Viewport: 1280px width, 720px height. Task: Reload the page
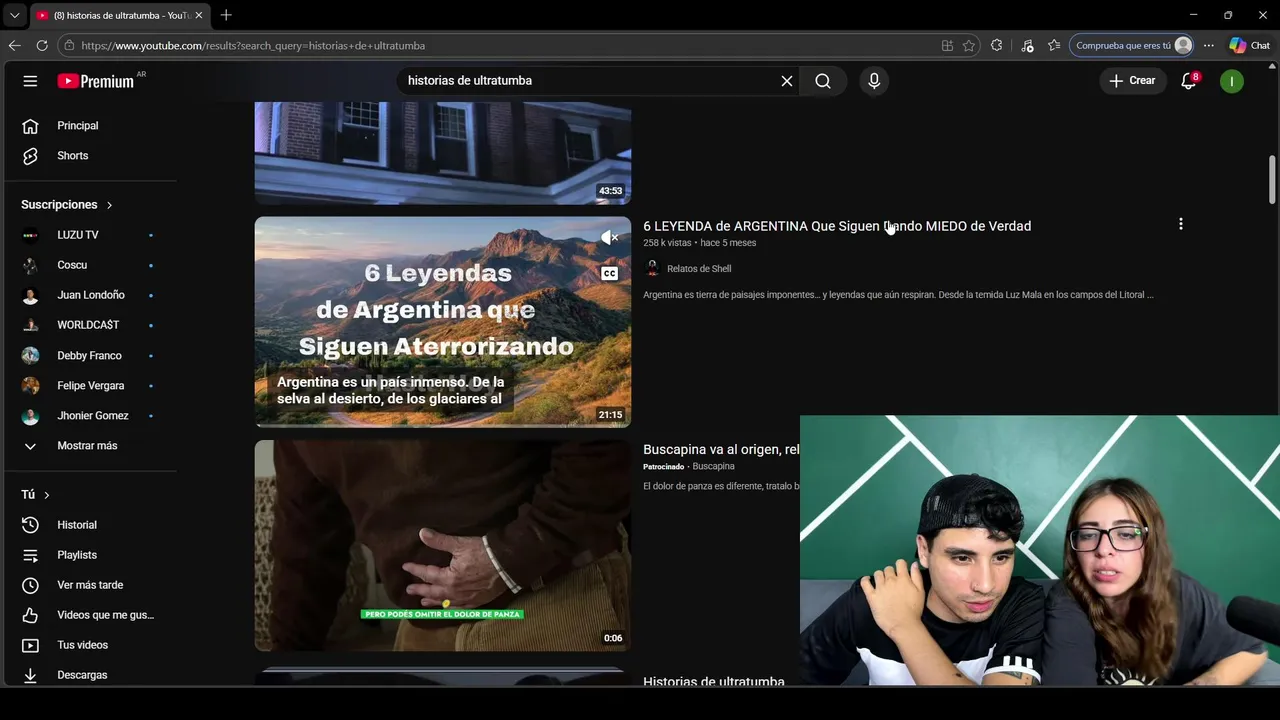coord(42,45)
